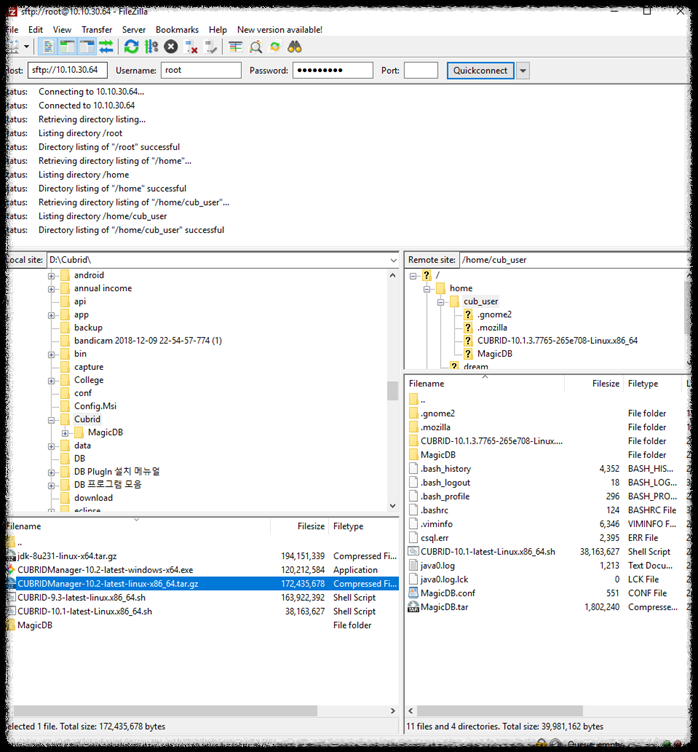Collapse the remote home folder
The image size is (698, 752).
point(426,289)
